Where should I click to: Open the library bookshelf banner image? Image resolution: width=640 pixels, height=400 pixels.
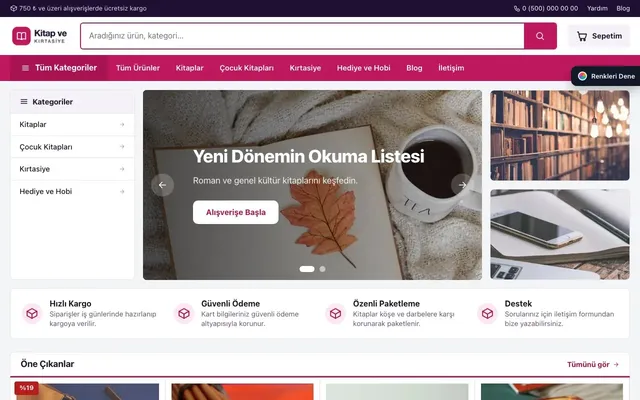[x=560, y=136]
